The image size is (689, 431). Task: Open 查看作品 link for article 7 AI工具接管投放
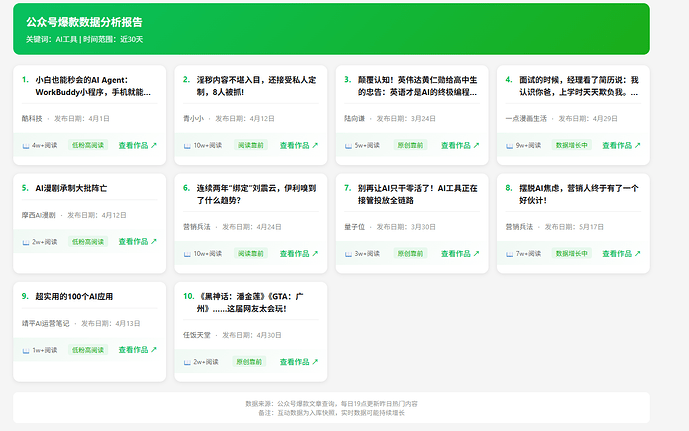point(460,254)
